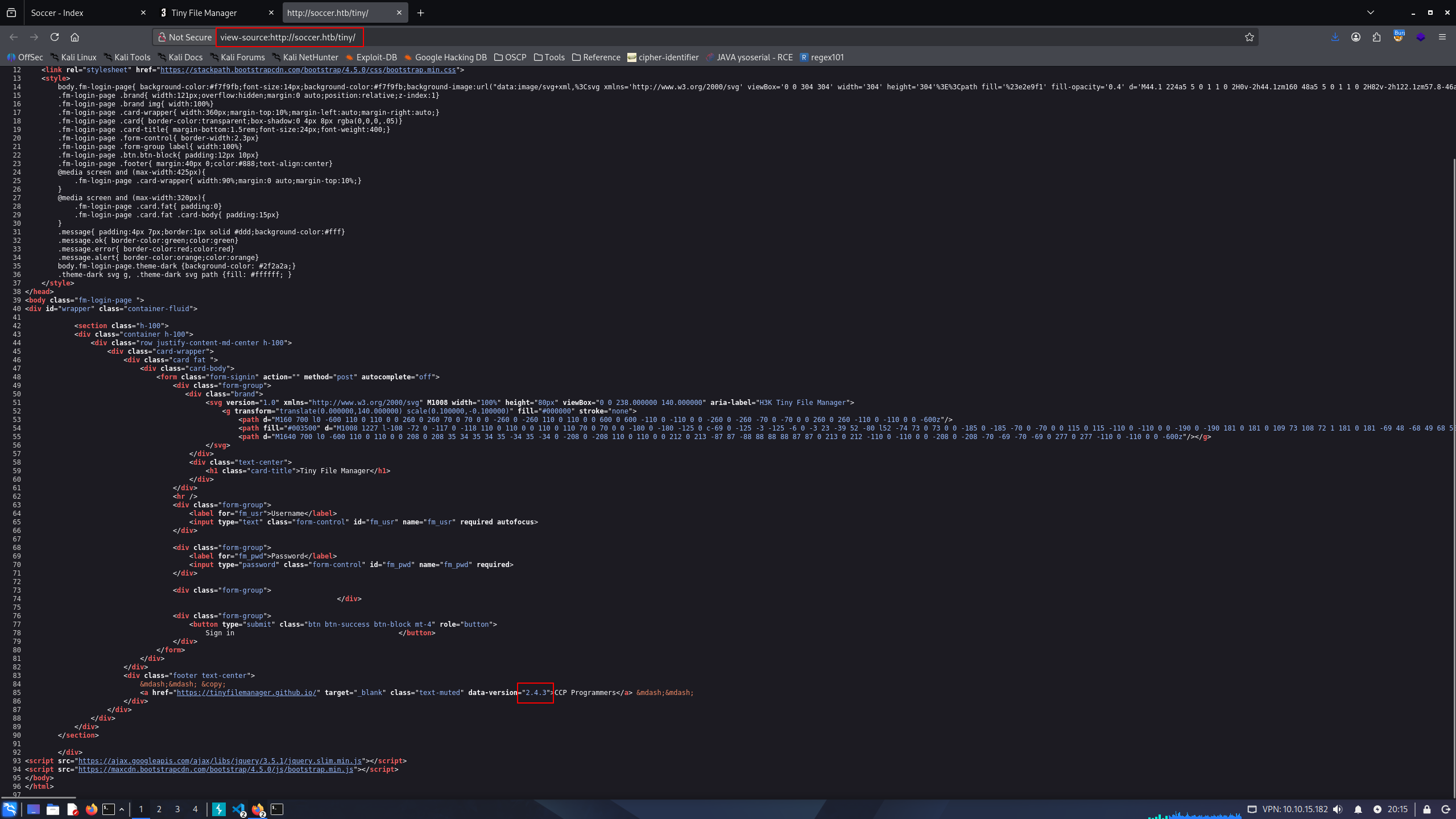Open the notifications bell in the tray
The width and height of the screenshot is (1456, 819).
click(x=1358, y=809)
